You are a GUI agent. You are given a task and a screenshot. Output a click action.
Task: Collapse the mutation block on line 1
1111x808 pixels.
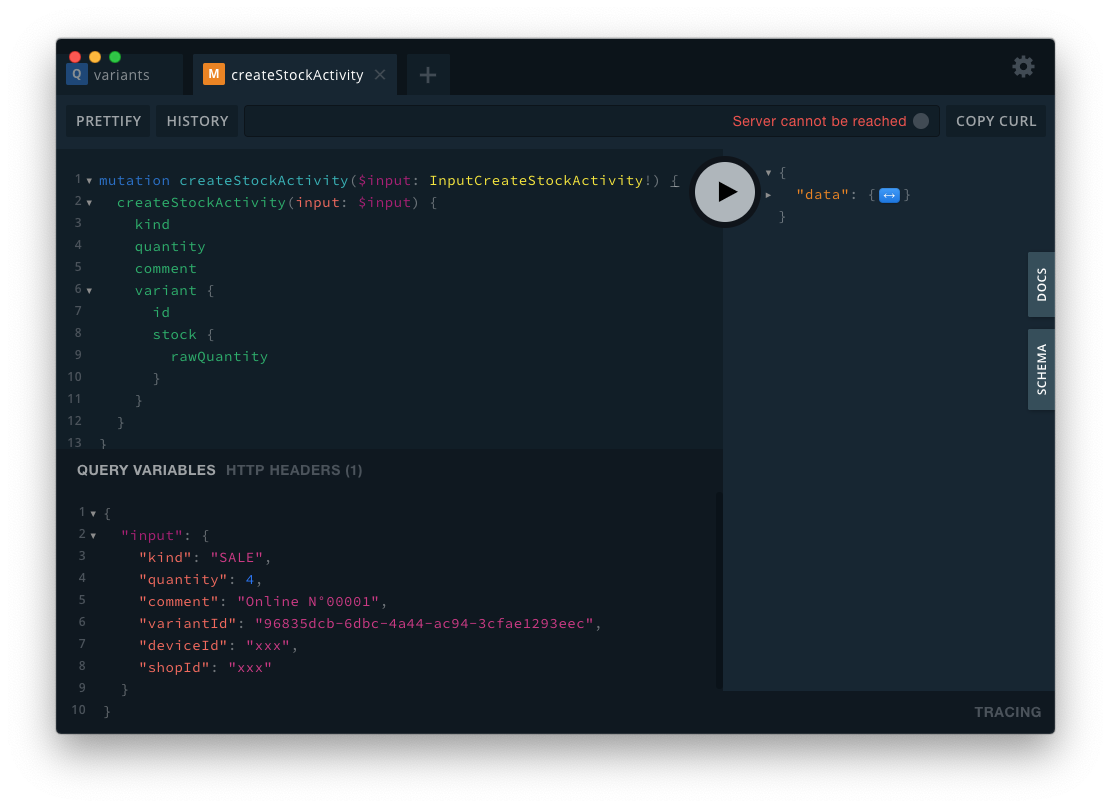(x=89, y=181)
